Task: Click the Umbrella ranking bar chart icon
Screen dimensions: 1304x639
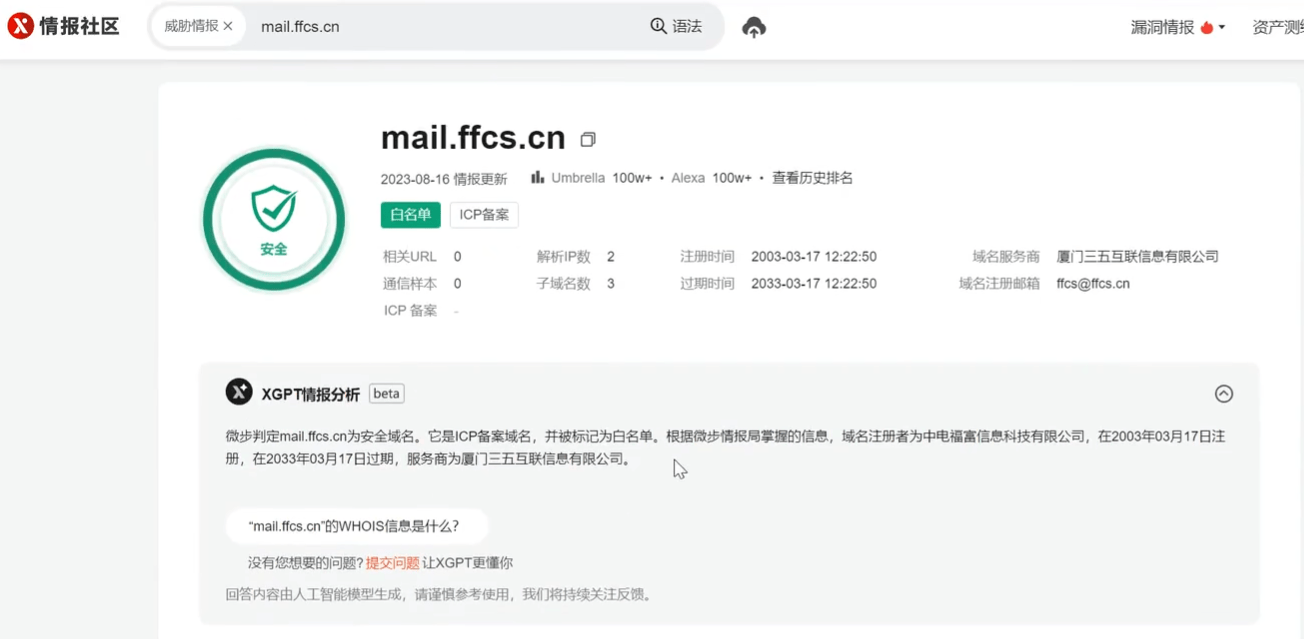Action: point(538,177)
